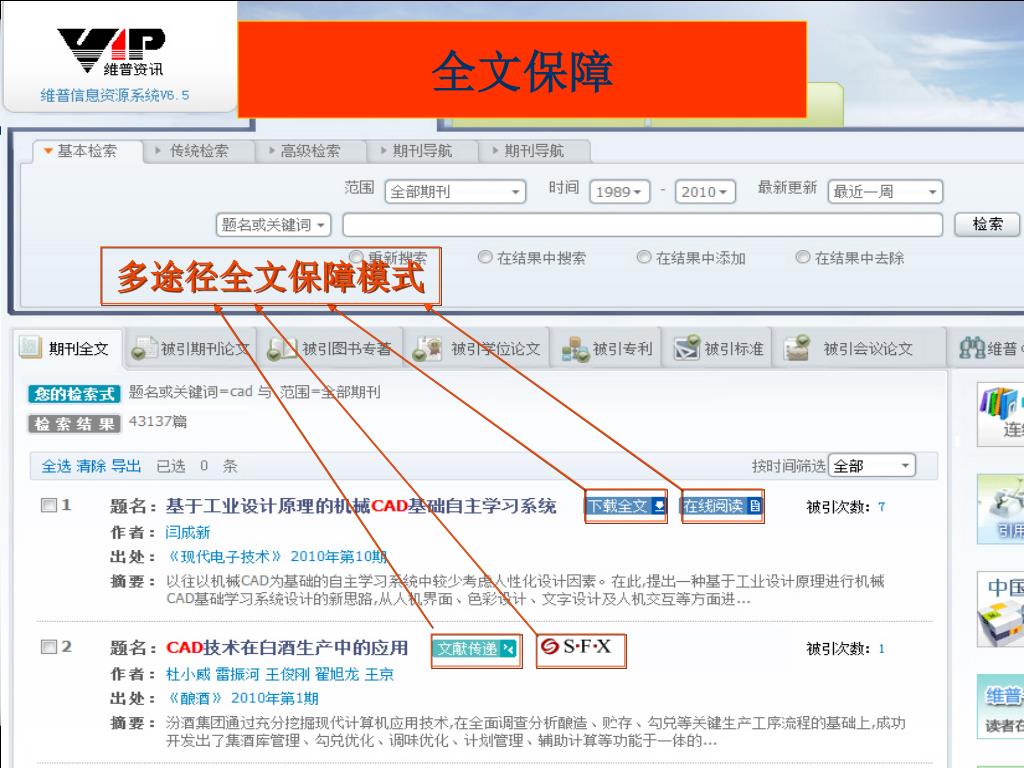Viewport: 1024px width, 768px height.
Task: Click the 被引专利 icon
Action: [x=575, y=349]
